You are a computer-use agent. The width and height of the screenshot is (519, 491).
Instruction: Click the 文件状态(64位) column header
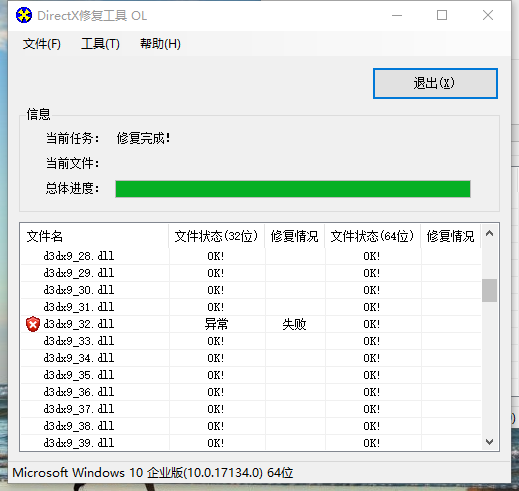373,236
